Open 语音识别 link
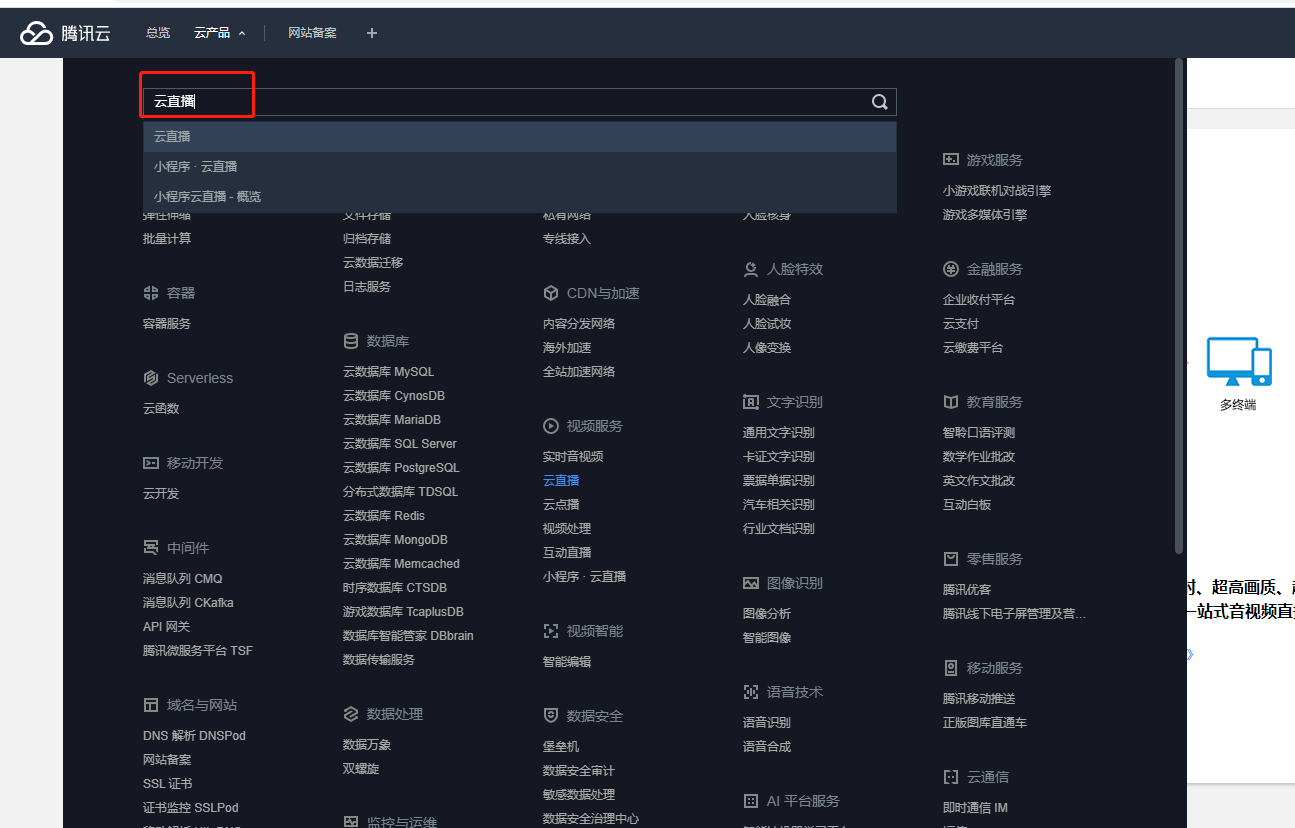1295x828 pixels. [767, 723]
